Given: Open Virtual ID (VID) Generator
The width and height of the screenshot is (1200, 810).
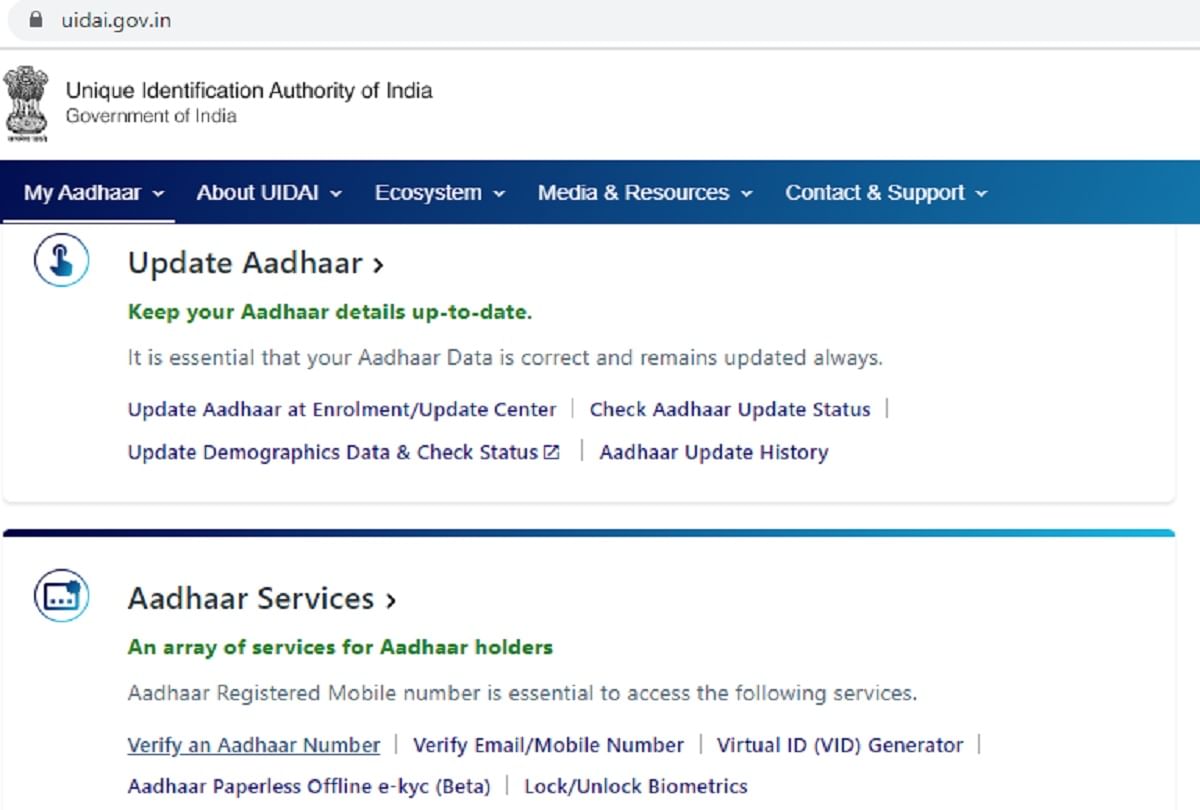Looking at the screenshot, I should [x=838, y=744].
